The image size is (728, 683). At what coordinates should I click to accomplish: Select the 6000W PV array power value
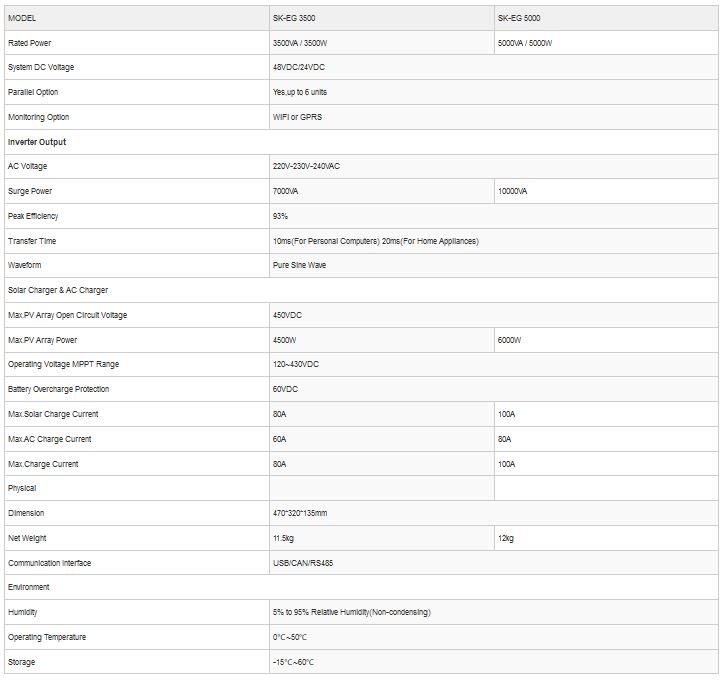point(509,340)
